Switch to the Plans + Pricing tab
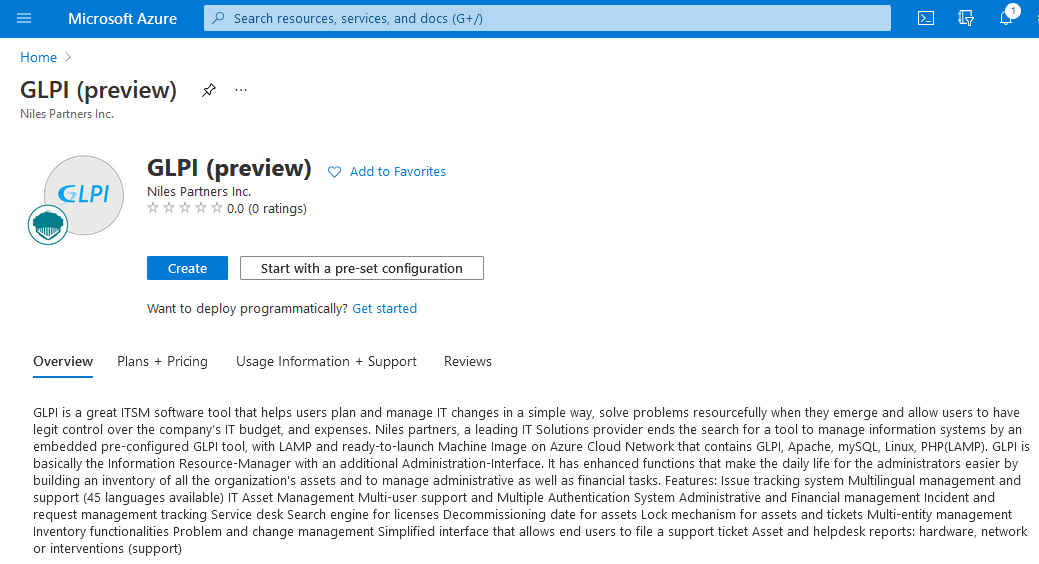Image resolution: width=1039 pixels, height=564 pixels. click(x=162, y=361)
